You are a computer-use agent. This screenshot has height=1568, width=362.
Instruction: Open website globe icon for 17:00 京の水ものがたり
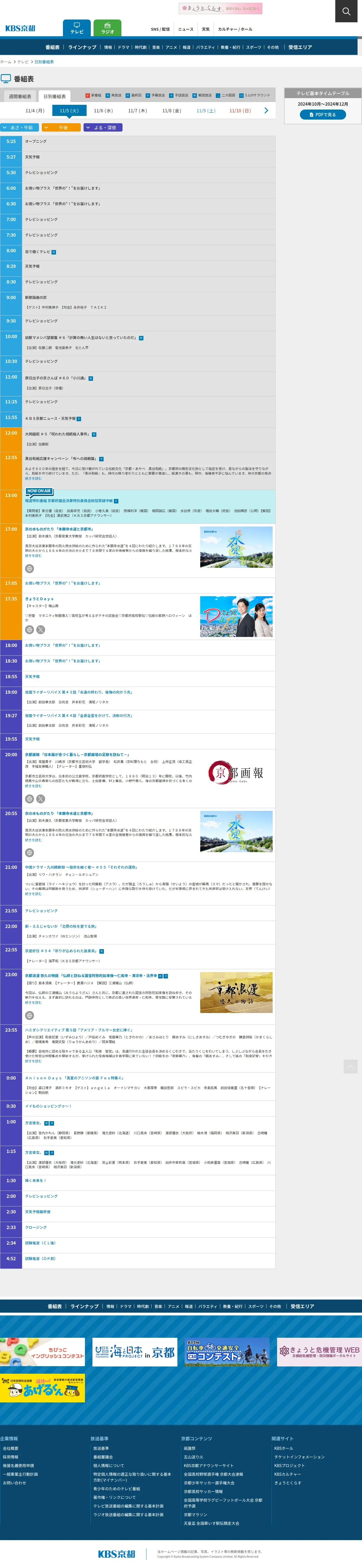pos(29,568)
